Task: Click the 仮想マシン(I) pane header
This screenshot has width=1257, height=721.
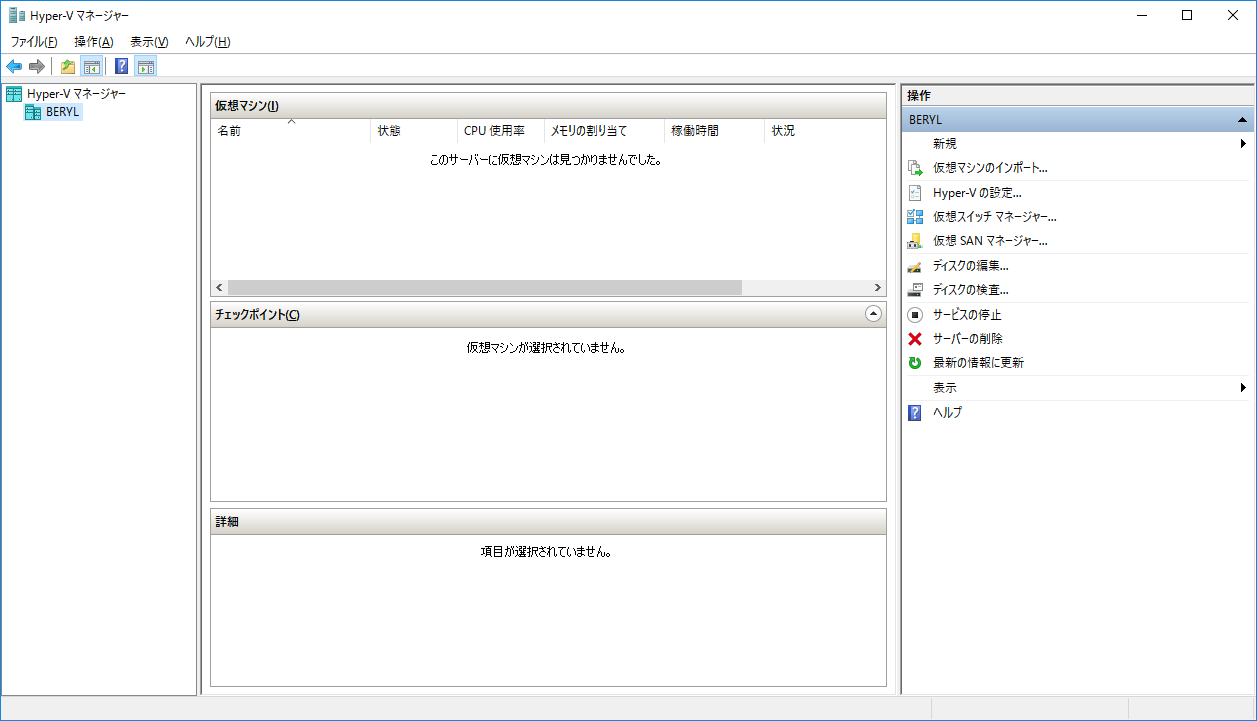Action: (x=548, y=105)
